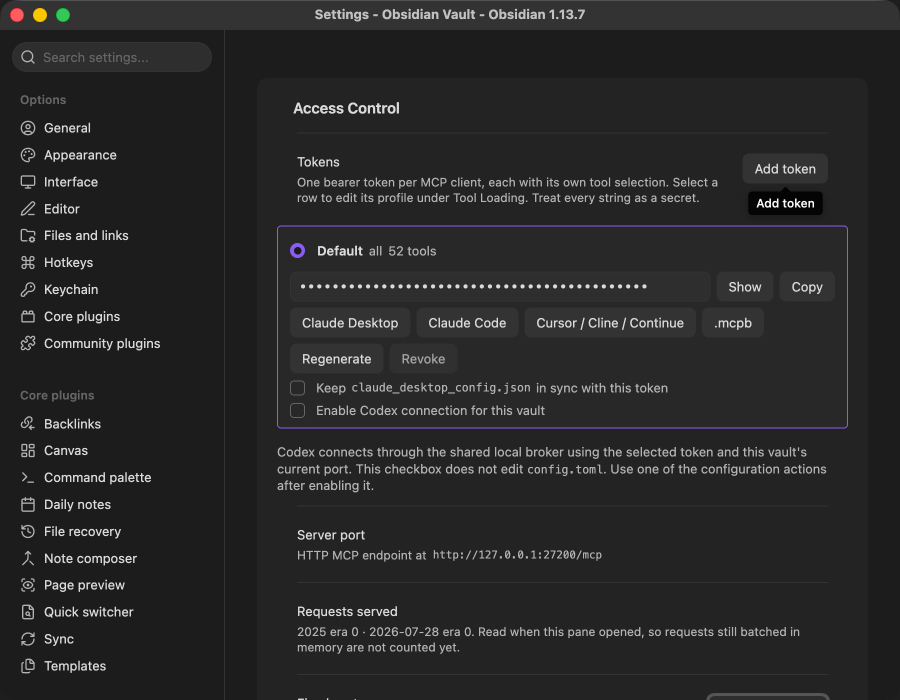Click the .mcpb export button
The width and height of the screenshot is (900, 700).
[732, 323]
